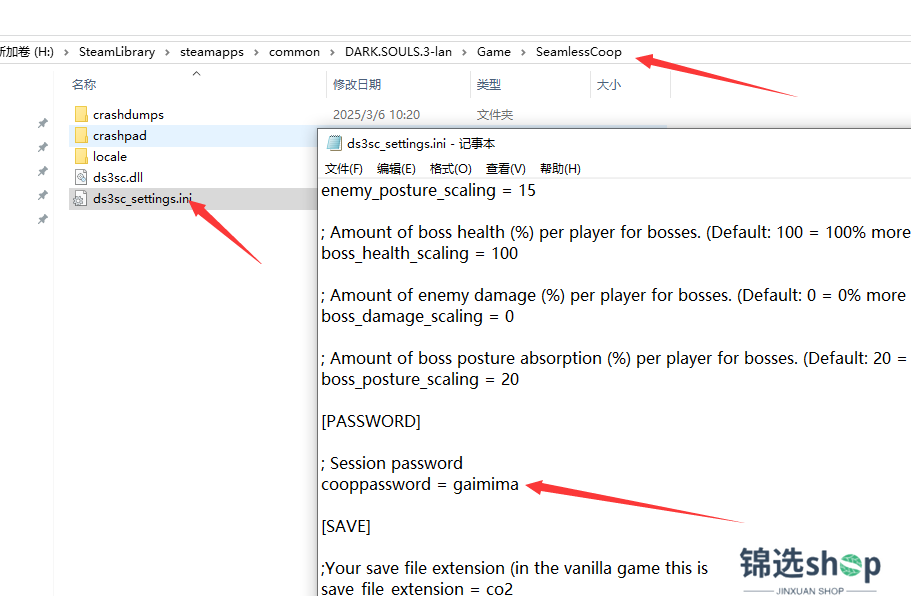911x596 pixels.
Task: Expand the chevron after steamapps
Action: click(256, 52)
